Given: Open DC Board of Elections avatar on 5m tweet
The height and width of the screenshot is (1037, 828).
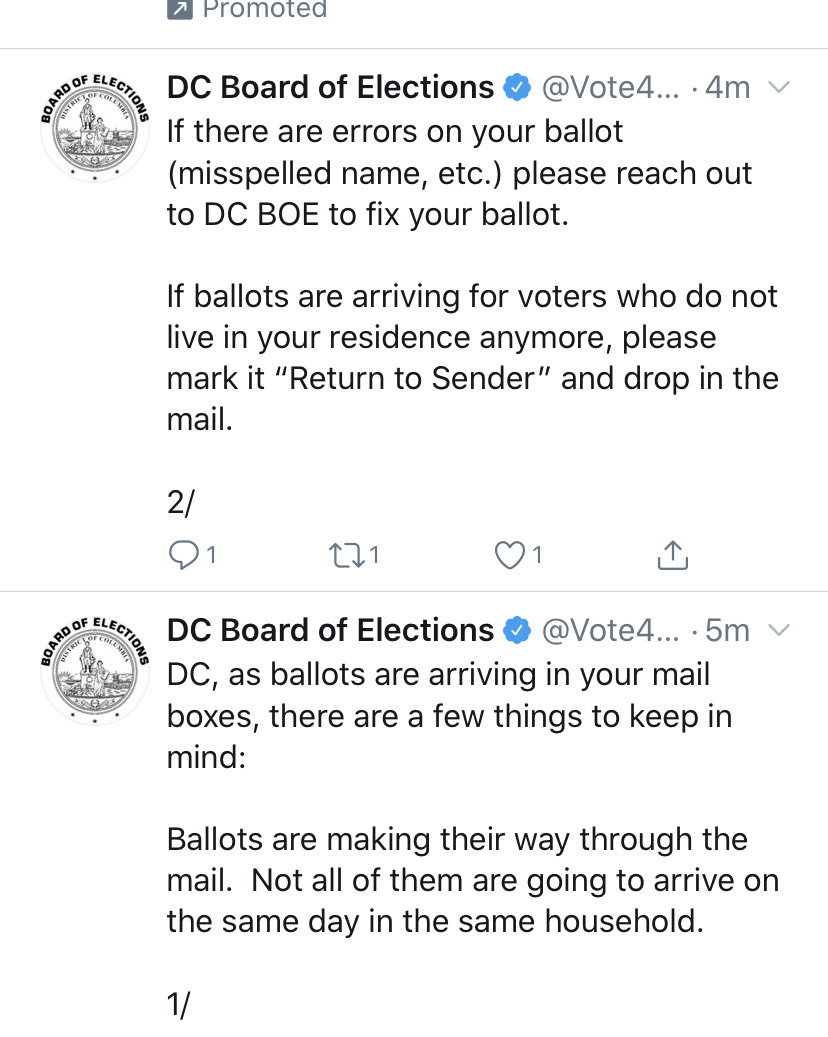Looking at the screenshot, I should point(95,671).
